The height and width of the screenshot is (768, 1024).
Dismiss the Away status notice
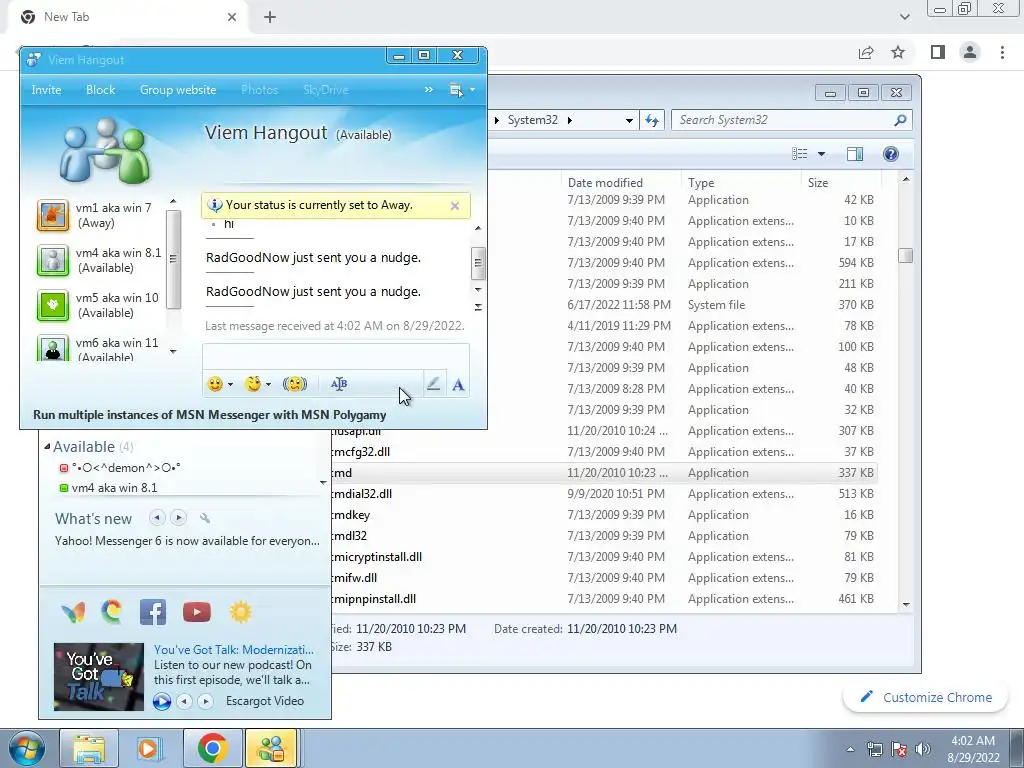[x=455, y=206]
